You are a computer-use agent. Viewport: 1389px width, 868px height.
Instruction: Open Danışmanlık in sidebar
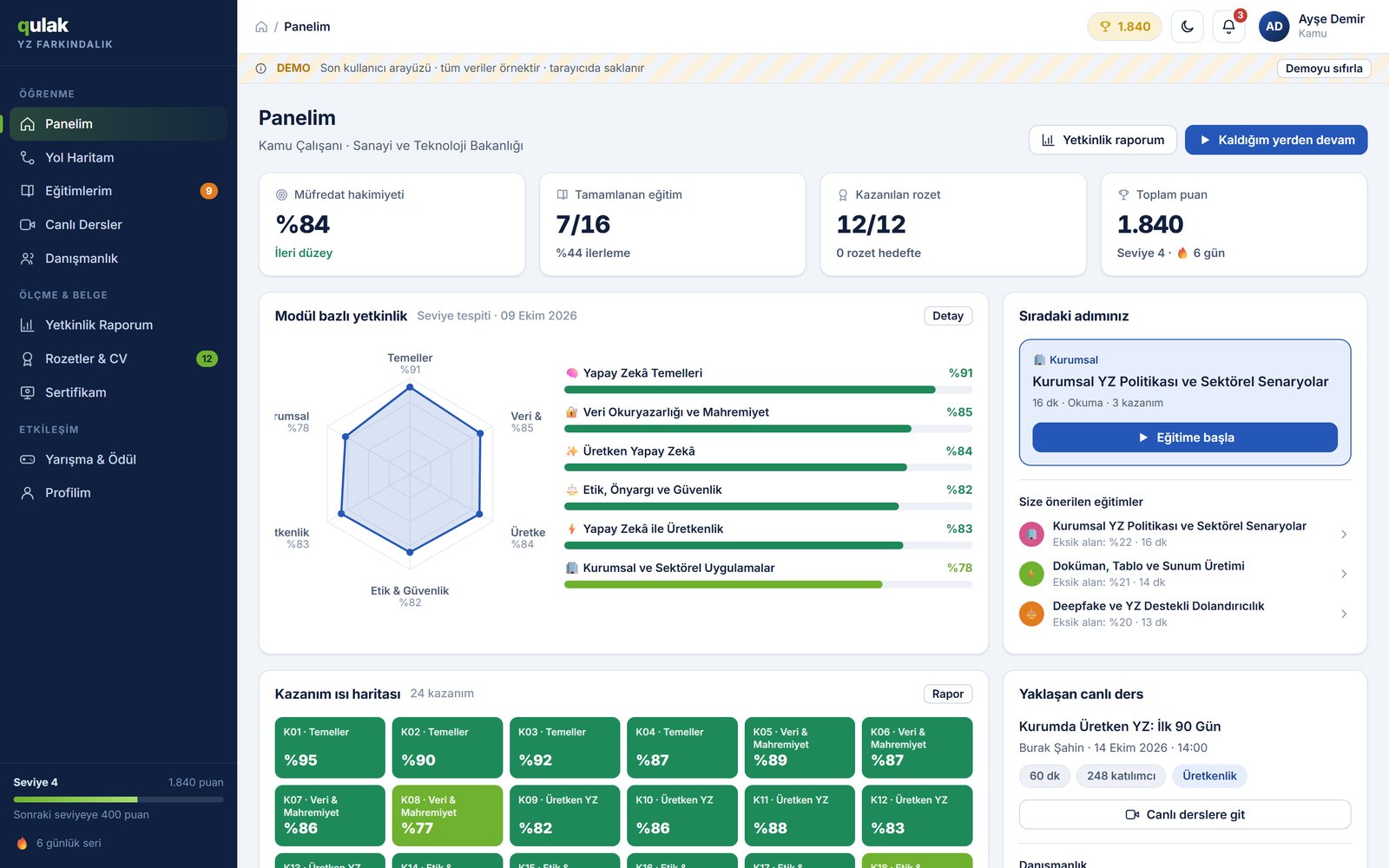click(118, 259)
